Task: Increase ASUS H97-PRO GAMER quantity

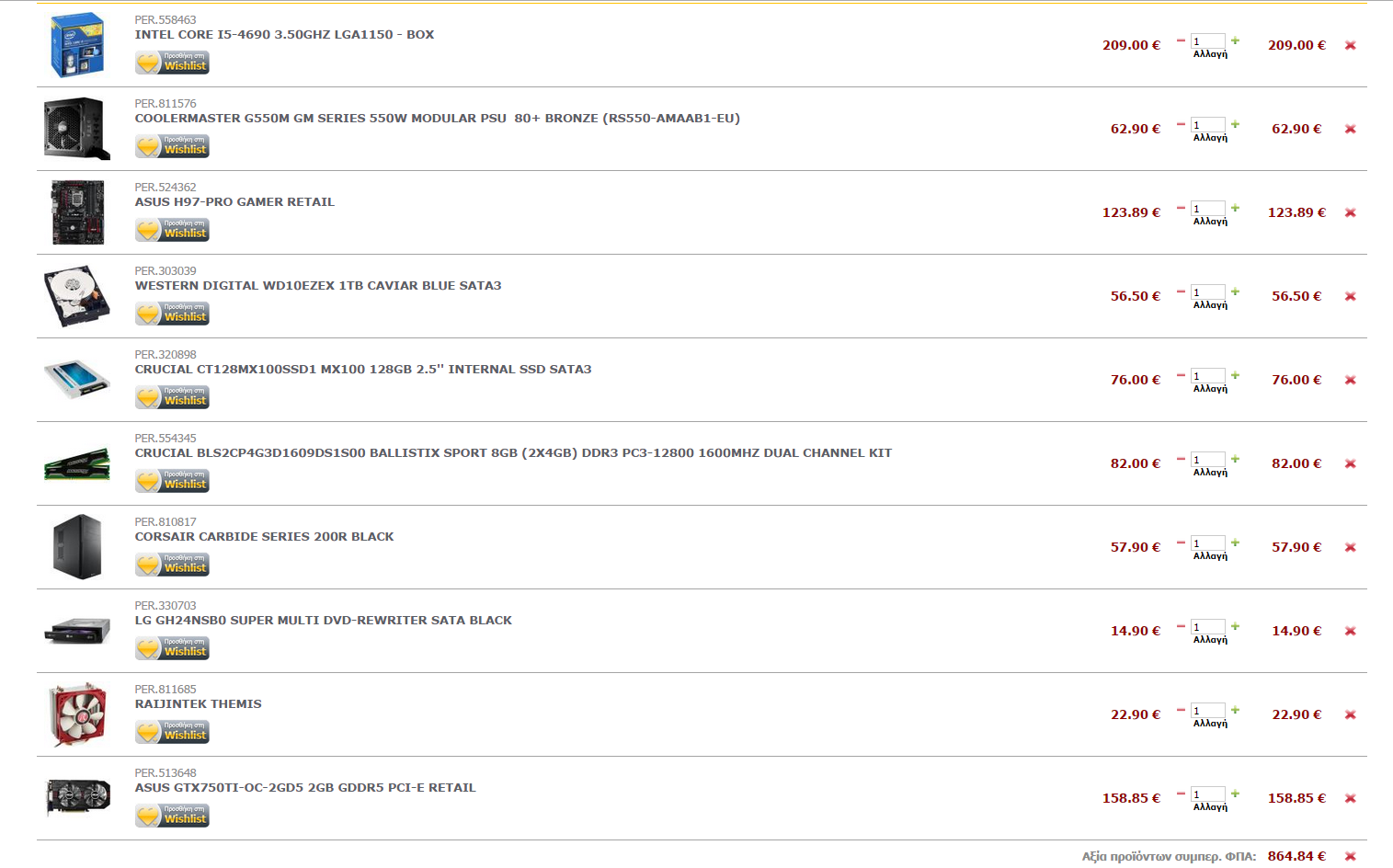Action: (x=1235, y=208)
